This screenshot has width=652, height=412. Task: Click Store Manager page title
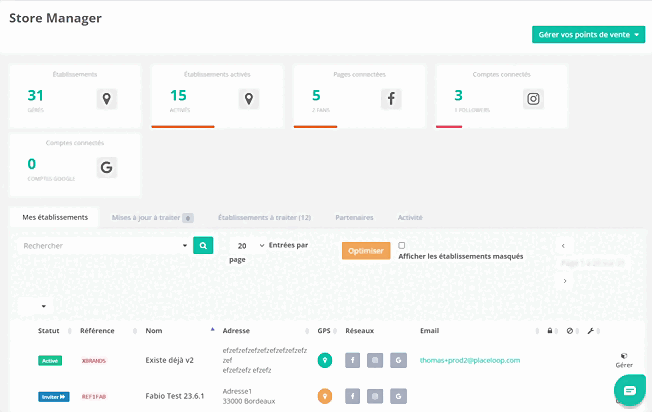(55, 18)
